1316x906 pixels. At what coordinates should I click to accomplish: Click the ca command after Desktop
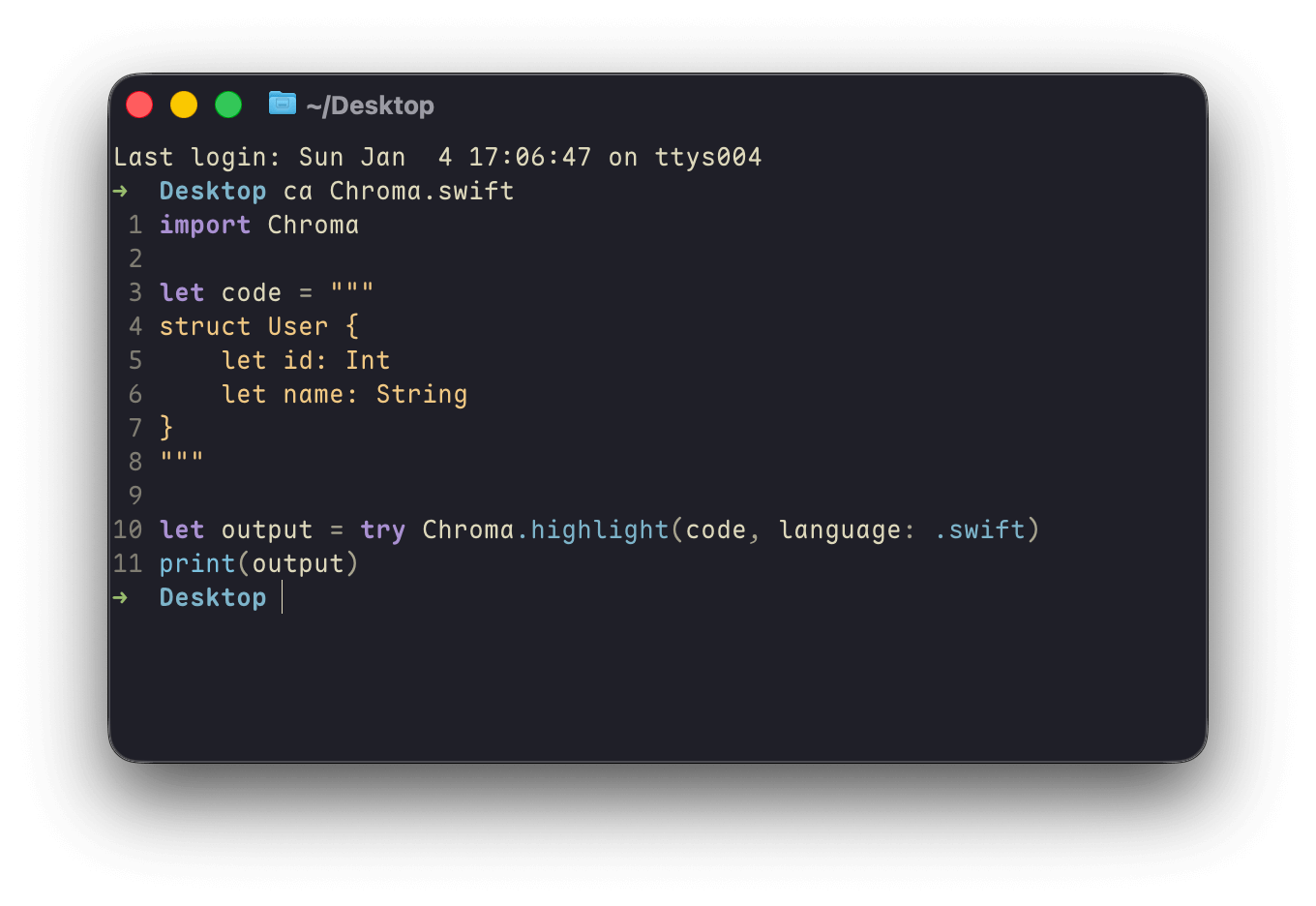point(298,191)
